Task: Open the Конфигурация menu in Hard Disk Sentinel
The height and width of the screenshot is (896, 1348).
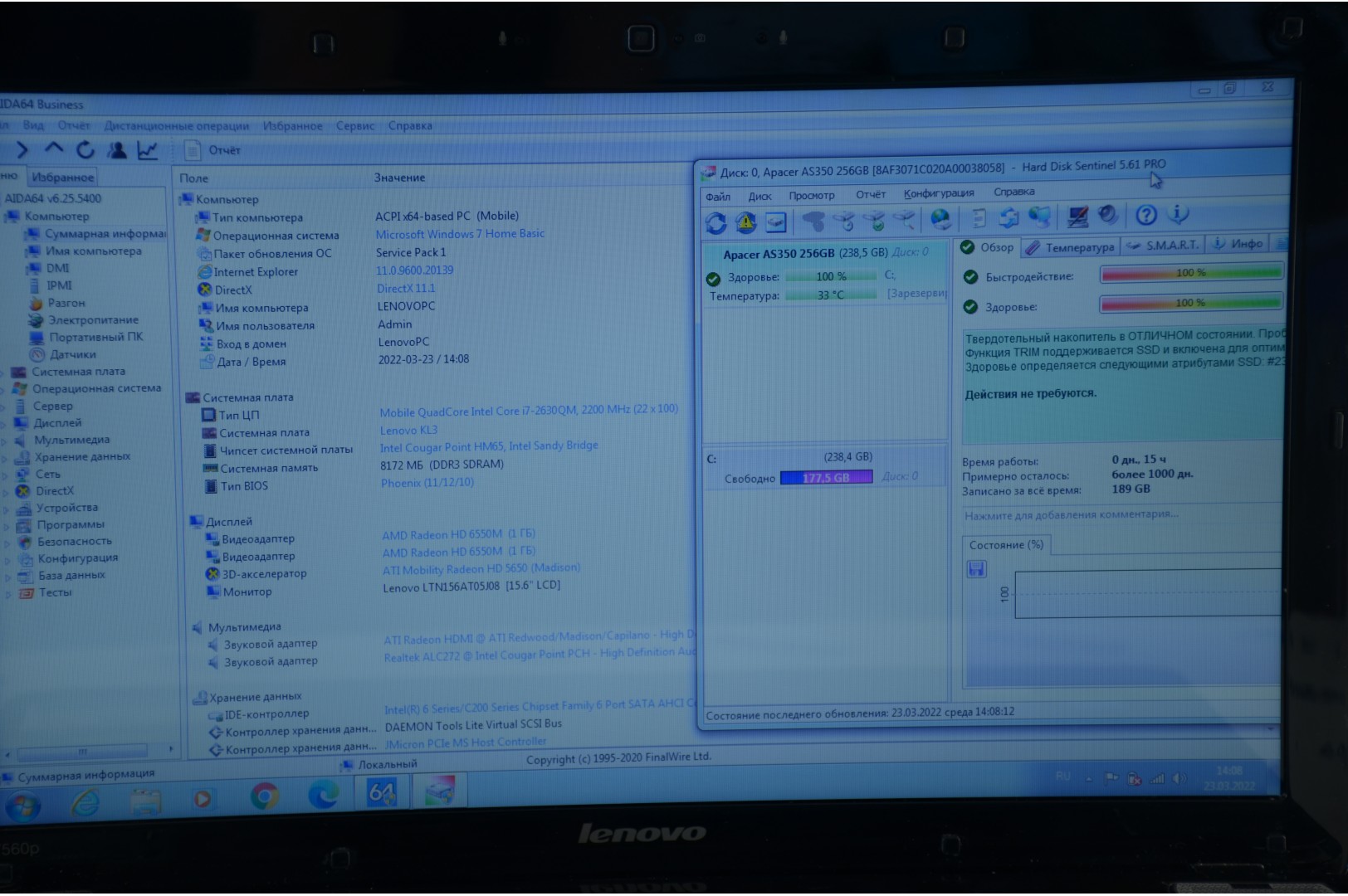Action: tap(939, 193)
